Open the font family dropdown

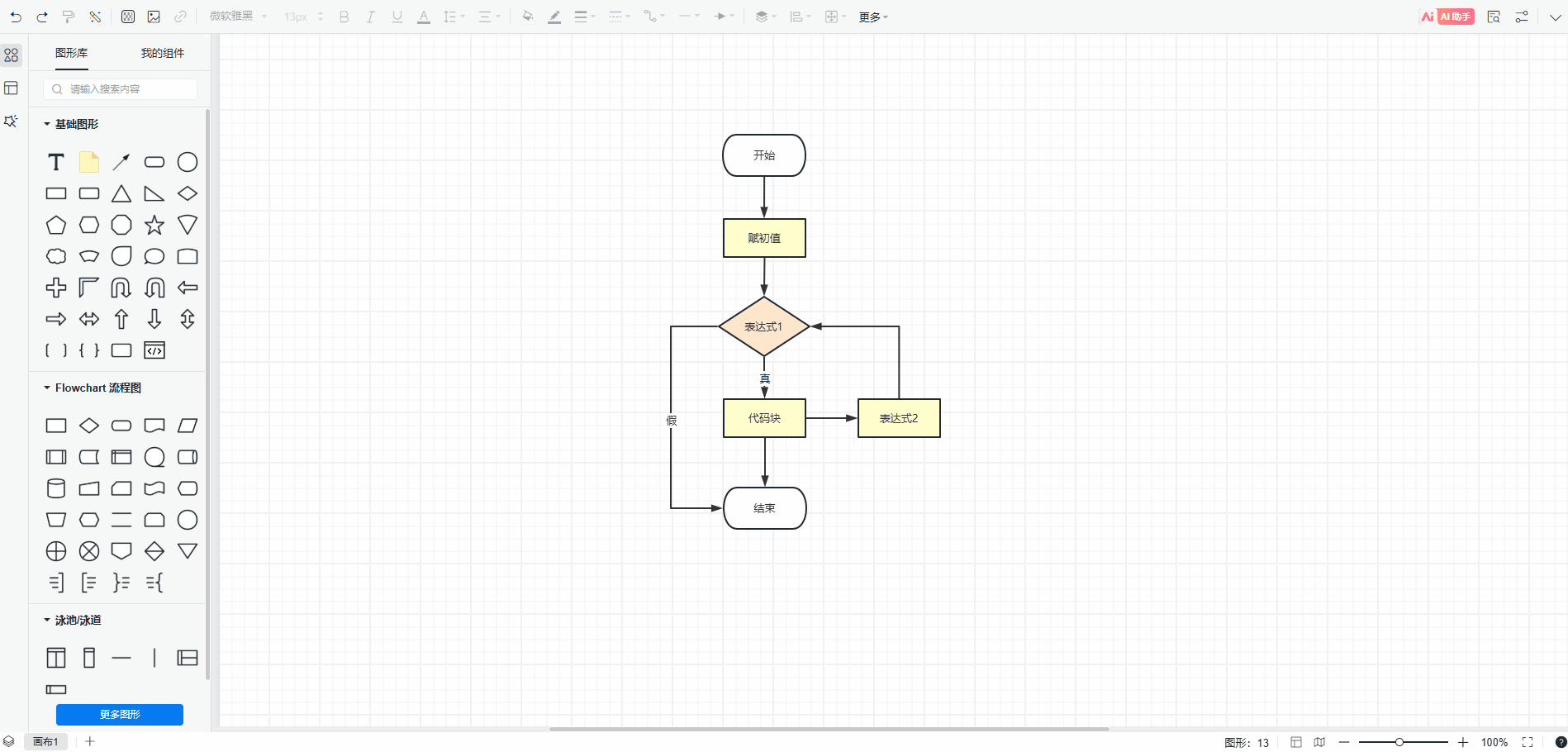pos(238,17)
